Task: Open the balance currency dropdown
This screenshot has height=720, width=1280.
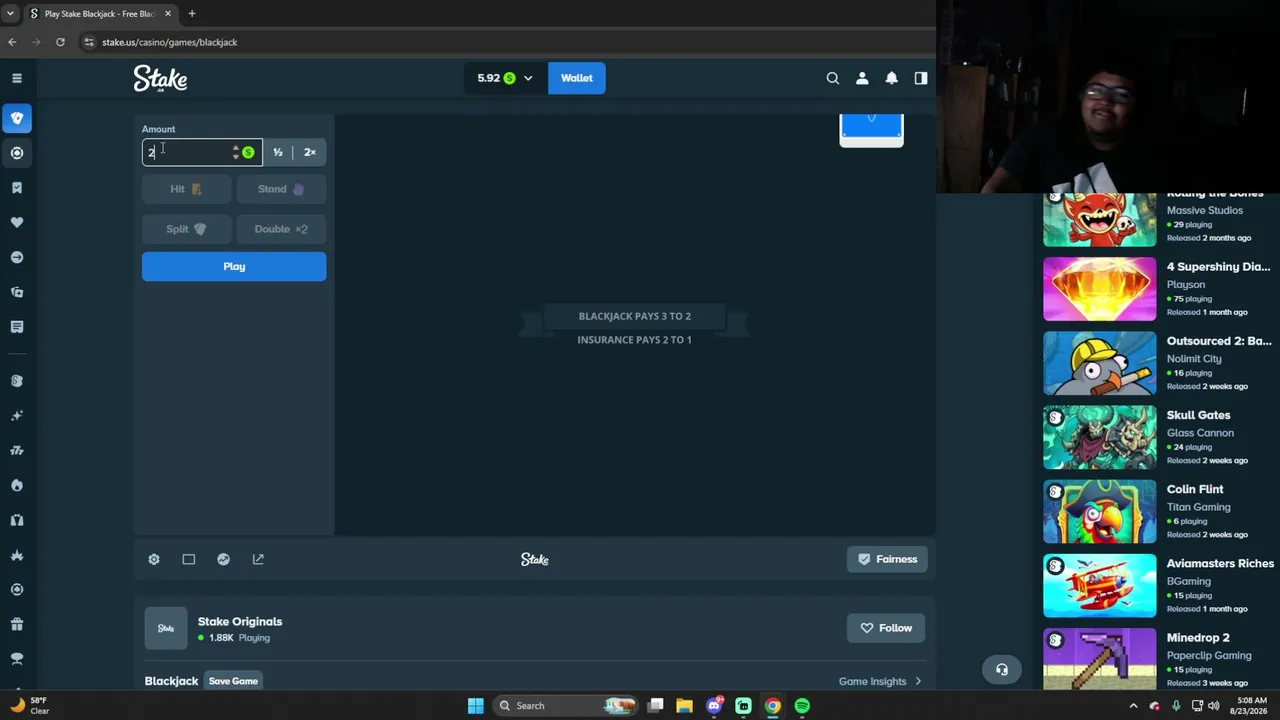Action: point(505,78)
